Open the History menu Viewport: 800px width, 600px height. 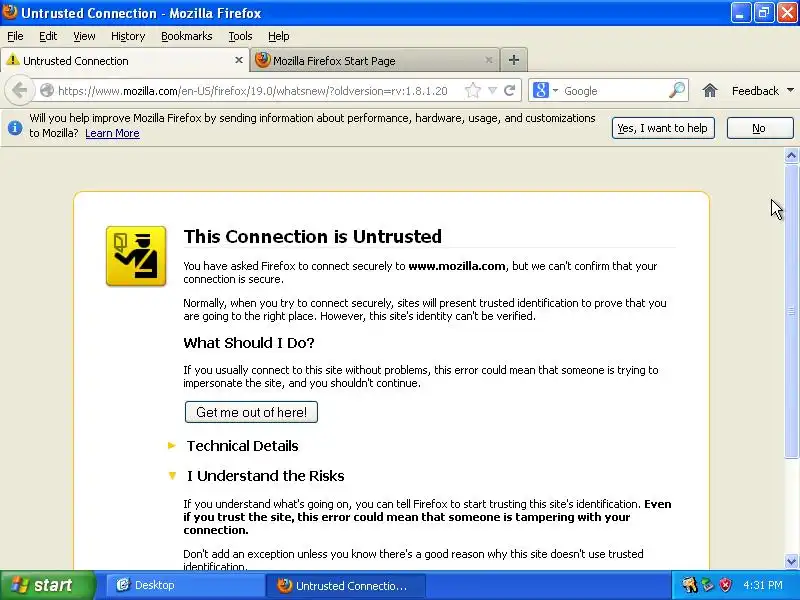(x=128, y=36)
